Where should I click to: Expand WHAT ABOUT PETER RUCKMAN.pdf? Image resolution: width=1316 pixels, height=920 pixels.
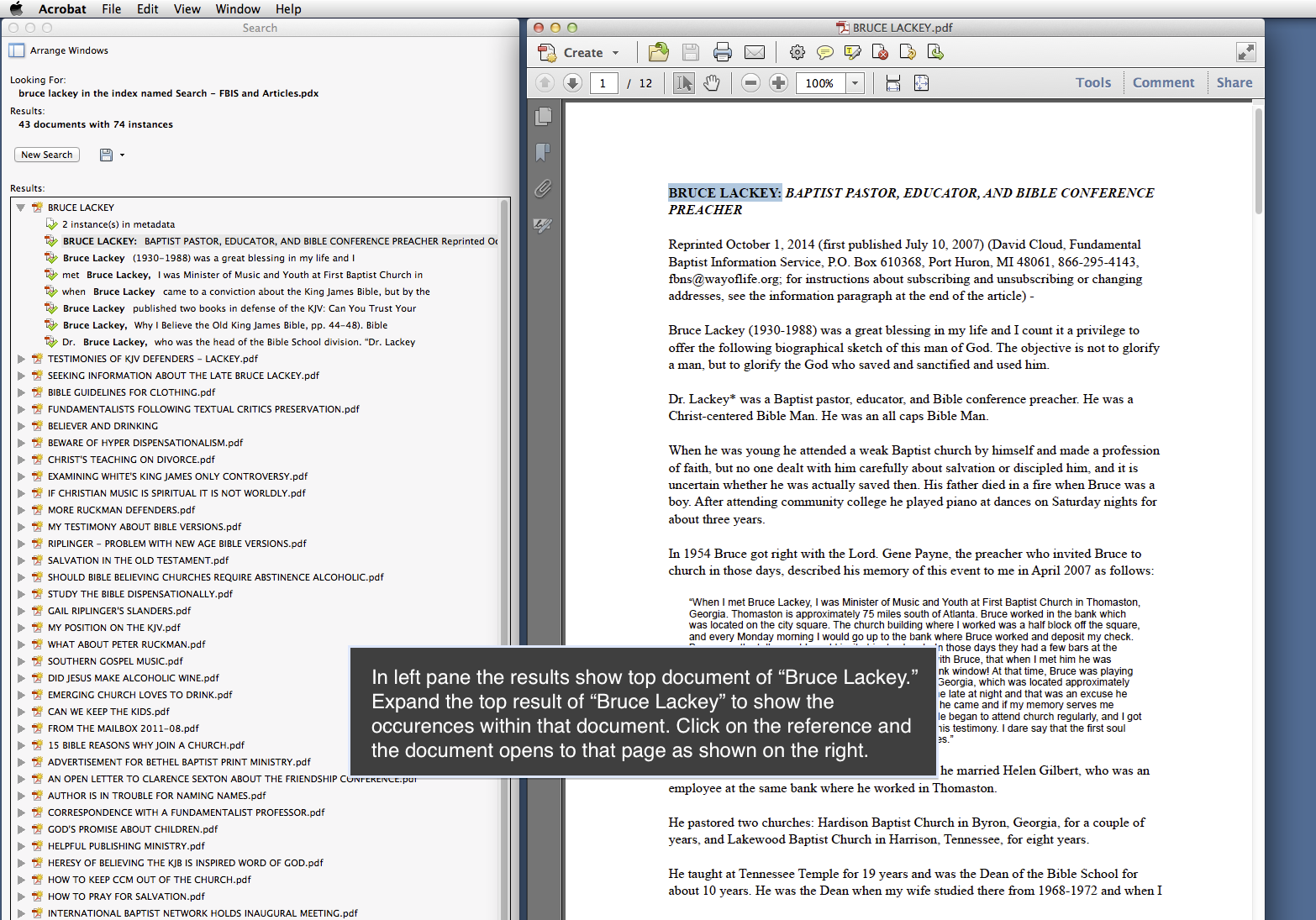click(x=21, y=644)
